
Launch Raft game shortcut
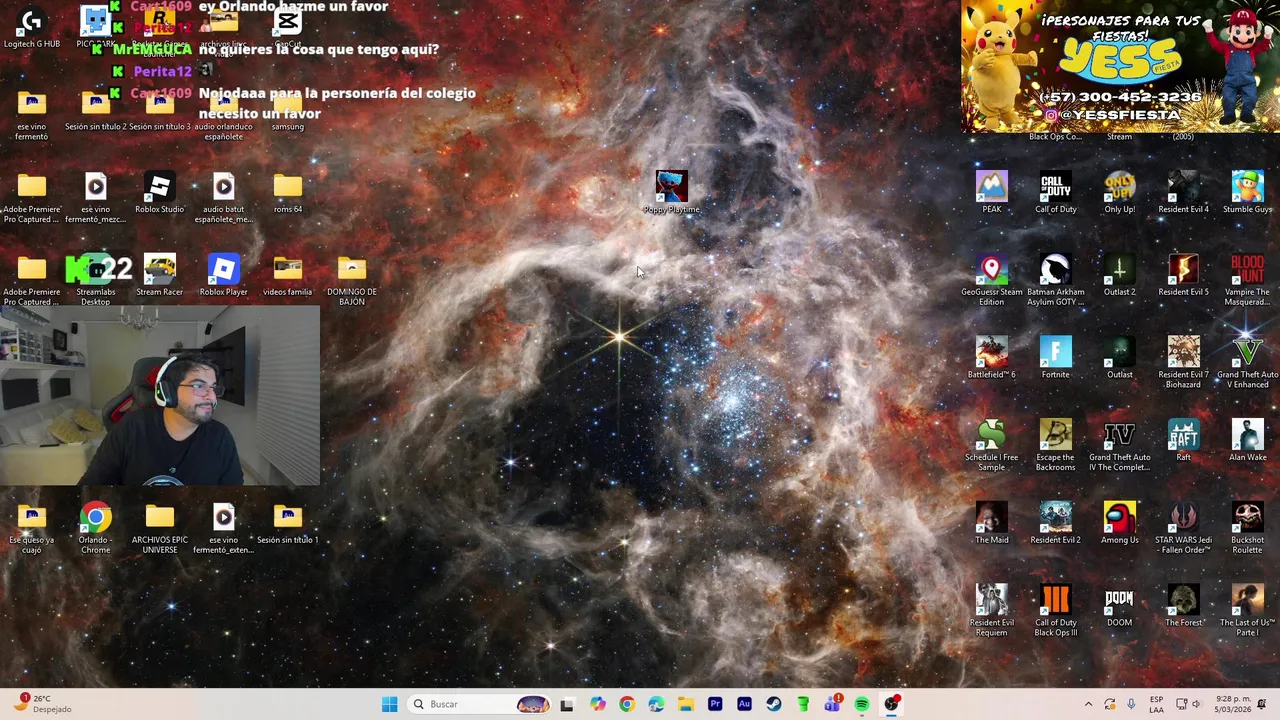[x=1183, y=441]
